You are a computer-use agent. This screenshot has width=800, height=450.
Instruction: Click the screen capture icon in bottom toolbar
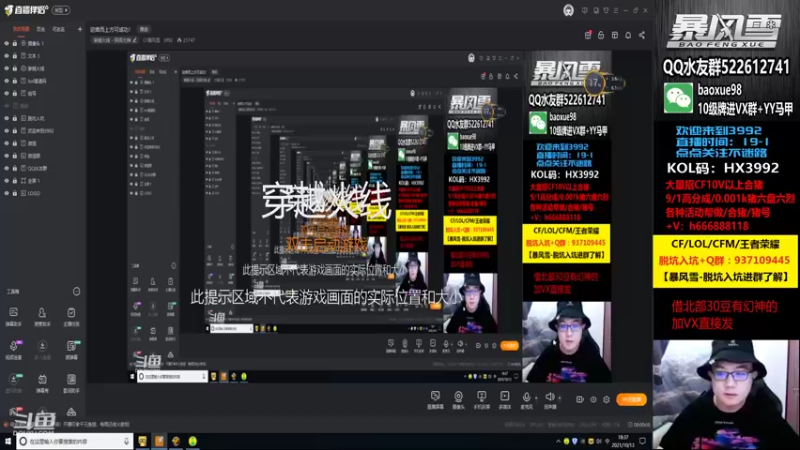(x=435, y=399)
